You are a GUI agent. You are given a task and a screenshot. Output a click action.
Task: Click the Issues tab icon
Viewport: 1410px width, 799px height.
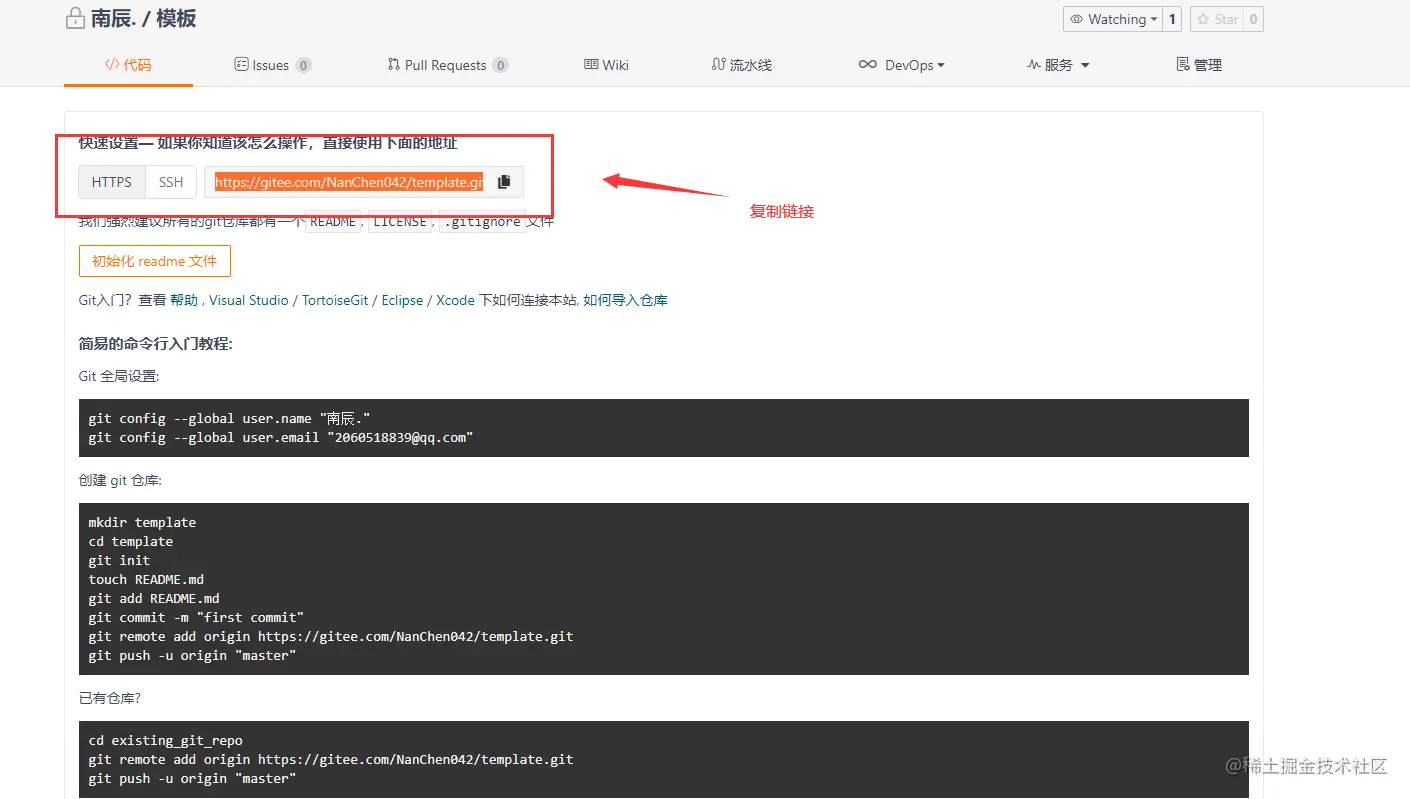coord(241,65)
